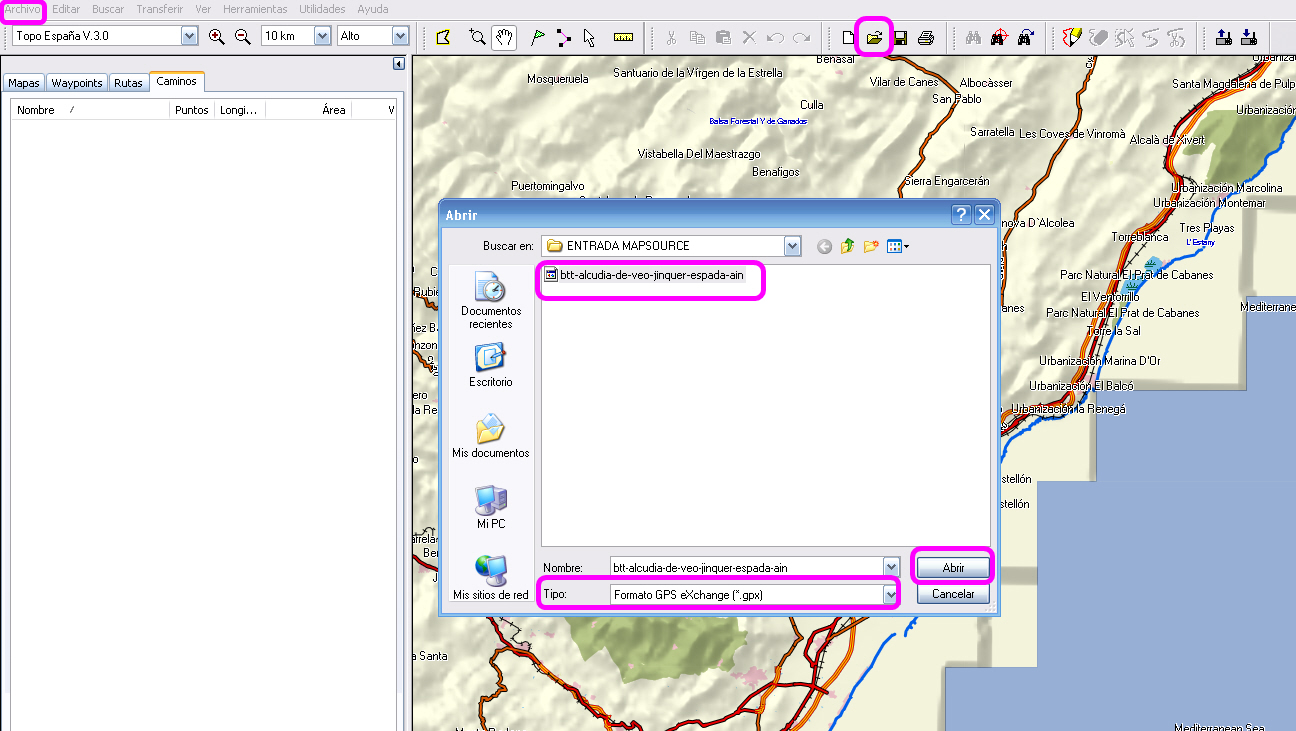Save the current document
This screenshot has height=731, width=1296.
pos(898,37)
